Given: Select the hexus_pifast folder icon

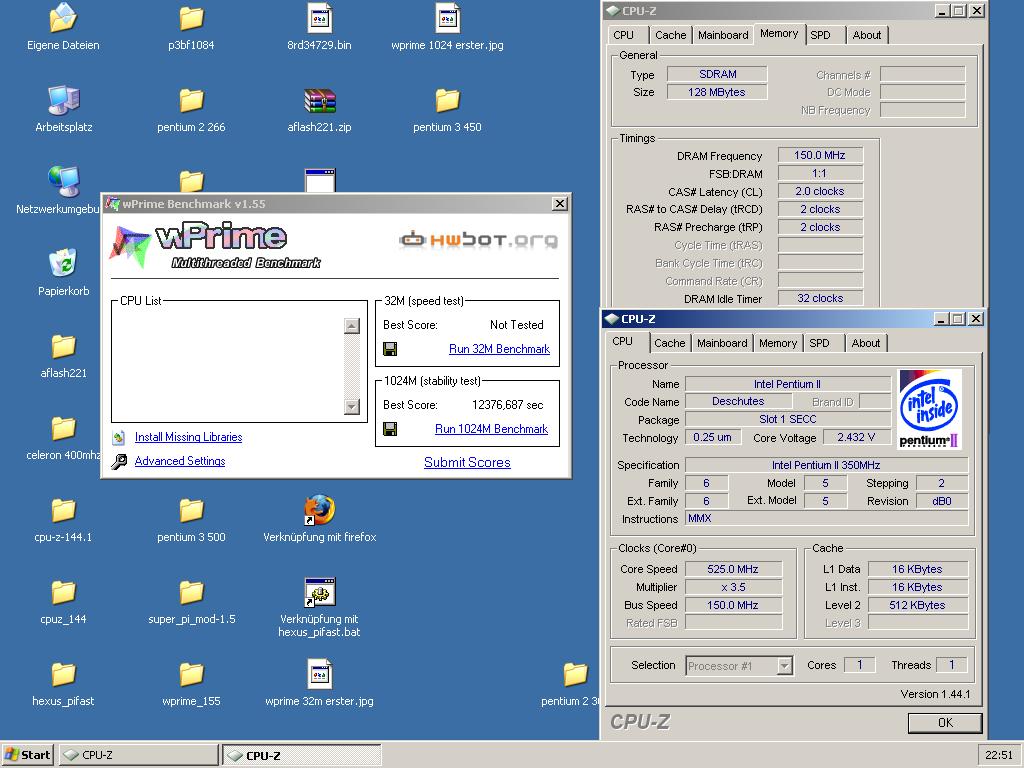Looking at the screenshot, I should (x=63, y=674).
